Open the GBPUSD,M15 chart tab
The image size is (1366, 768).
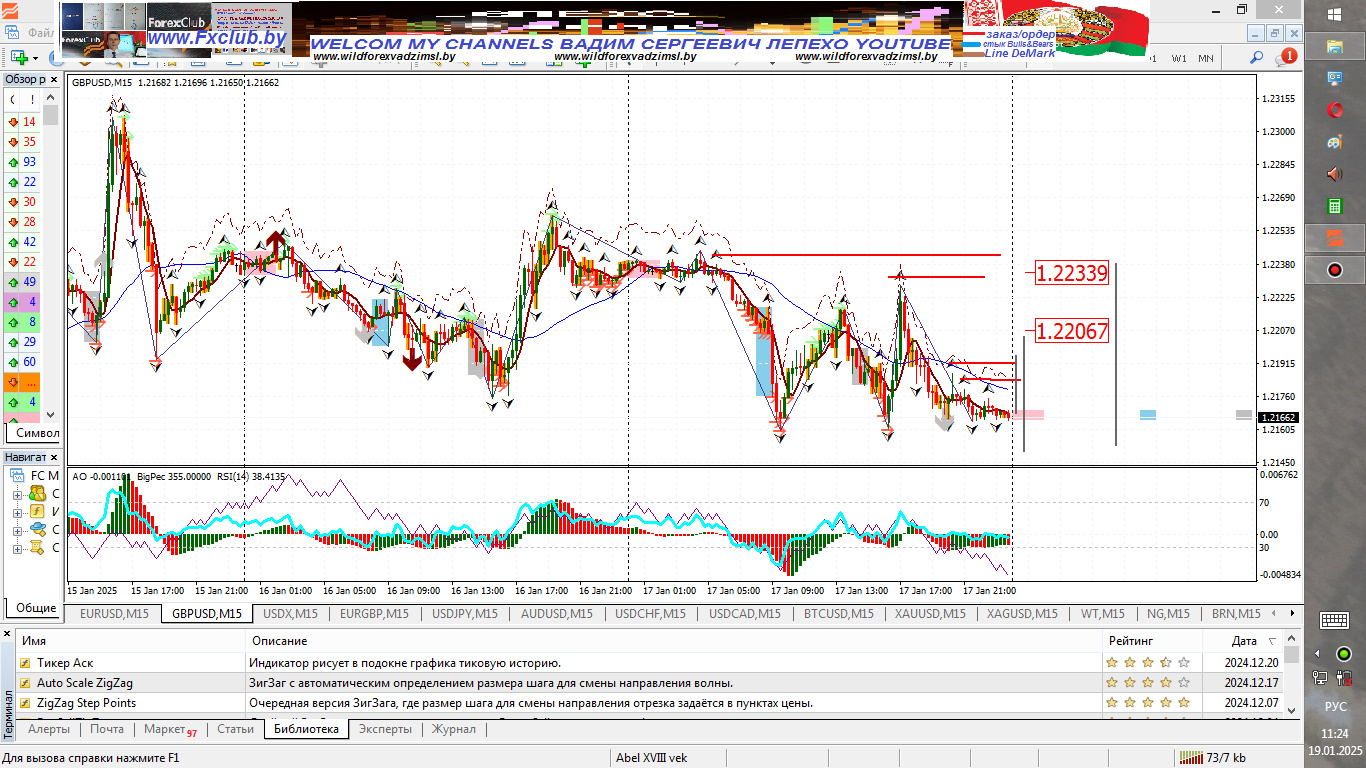pyautogui.click(x=207, y=614)
